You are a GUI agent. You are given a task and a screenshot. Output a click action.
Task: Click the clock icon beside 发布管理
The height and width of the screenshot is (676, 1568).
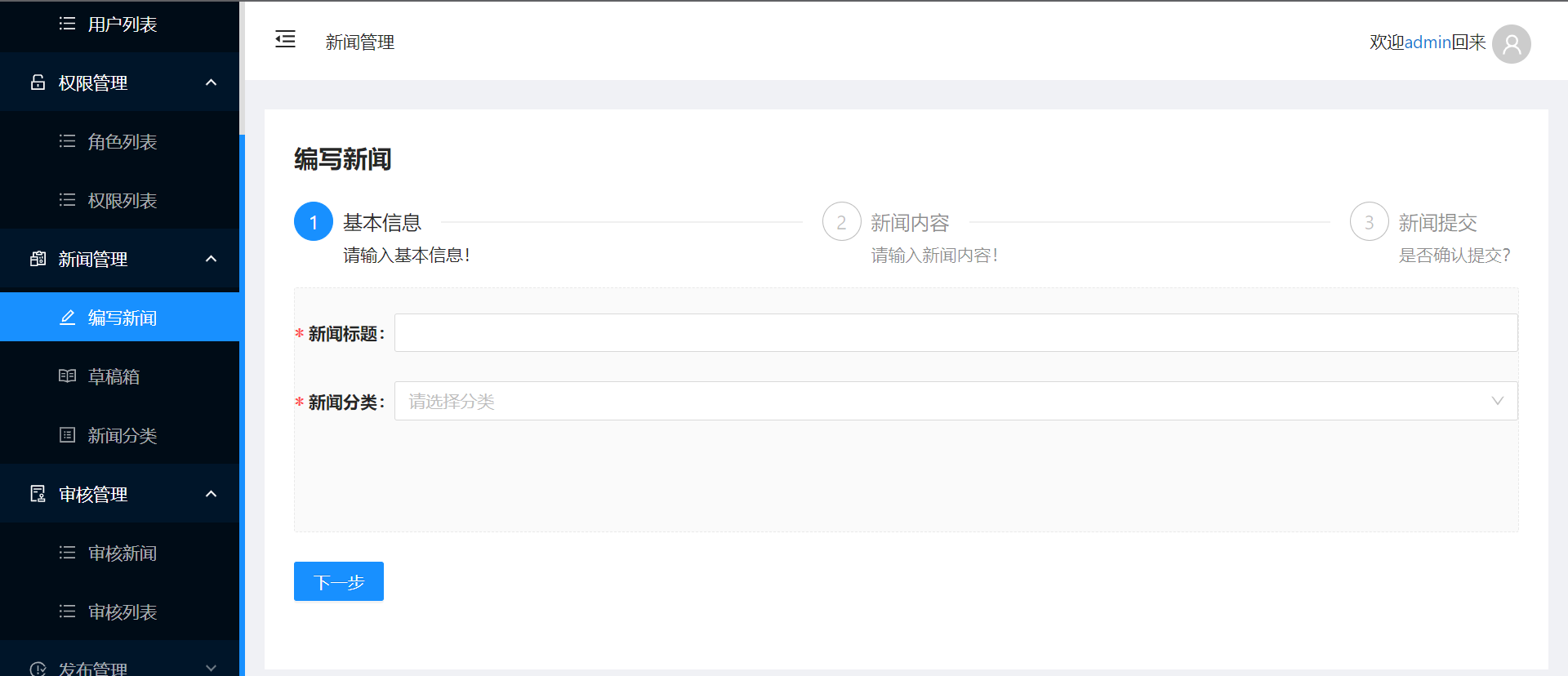(x=38, y=669)
